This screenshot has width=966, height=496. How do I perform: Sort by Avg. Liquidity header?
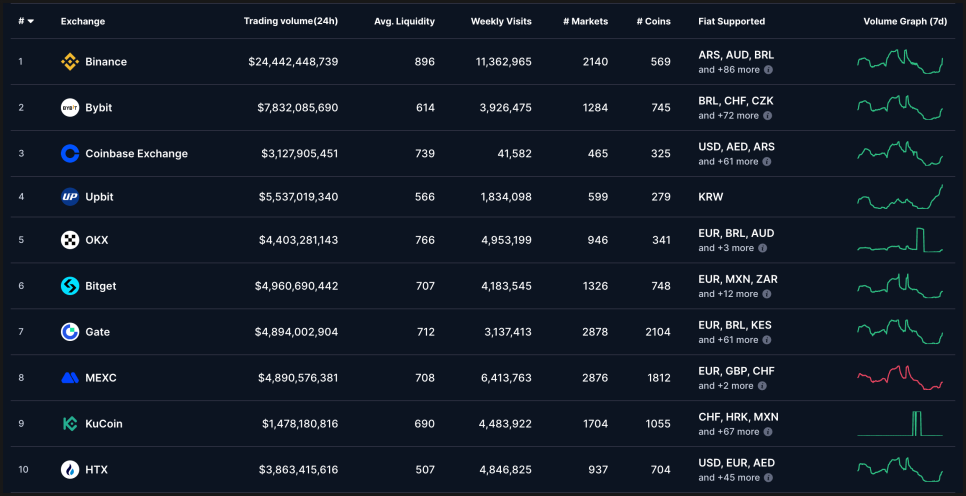click(404, 22)
